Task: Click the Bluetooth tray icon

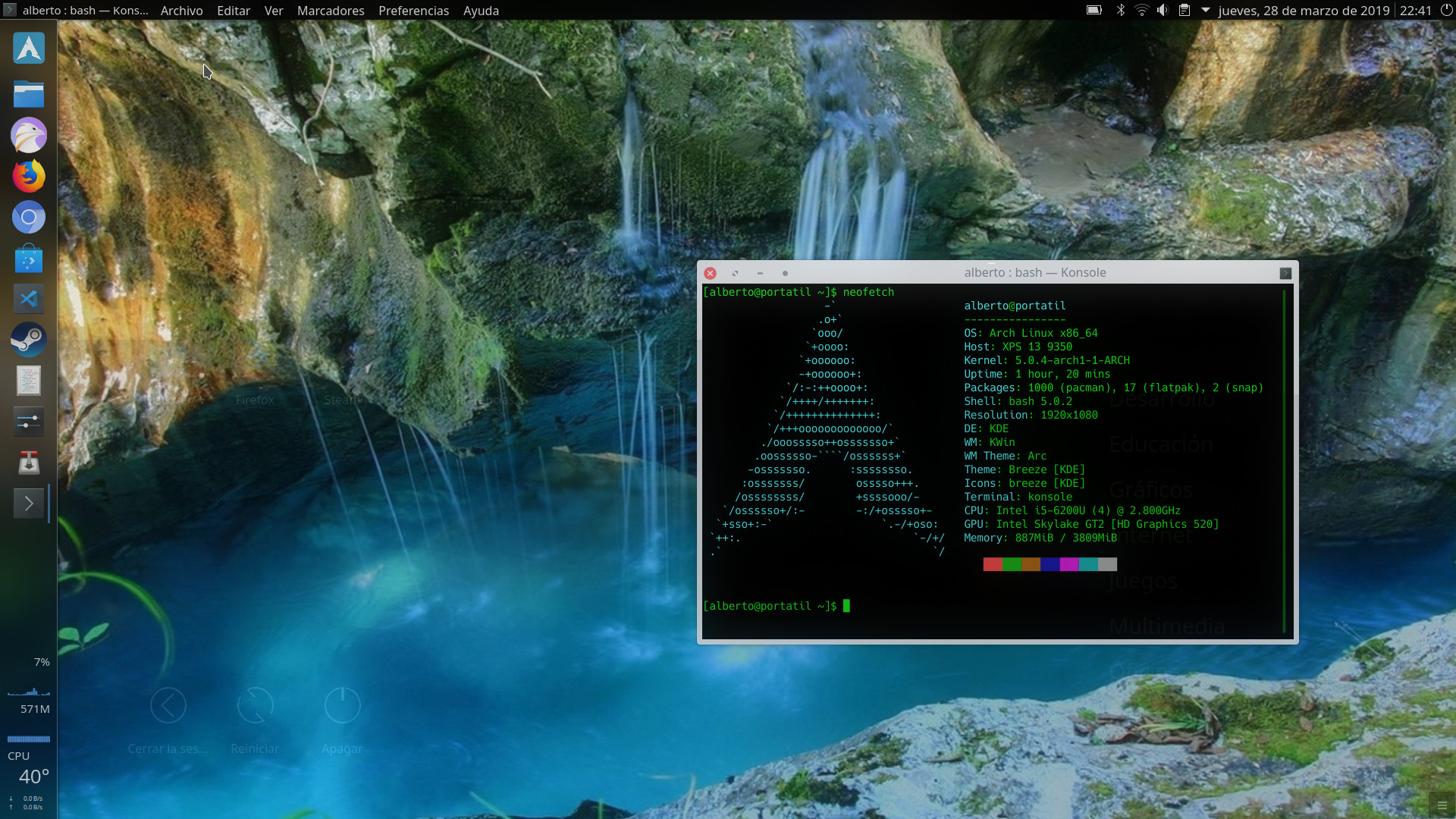Action: tap(1120, 11)
